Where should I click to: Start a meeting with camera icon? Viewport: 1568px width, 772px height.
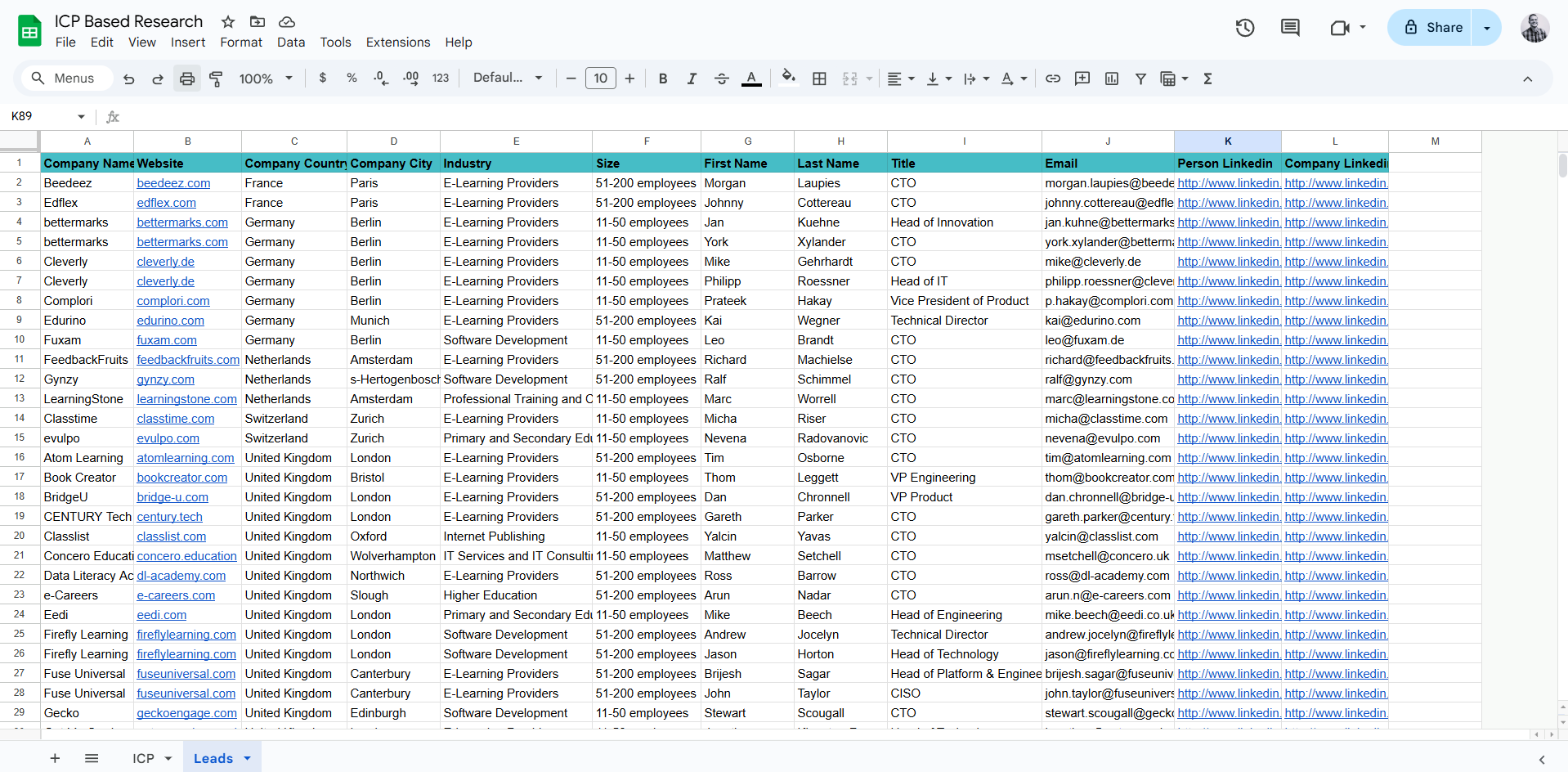(x=1339, y=28)
